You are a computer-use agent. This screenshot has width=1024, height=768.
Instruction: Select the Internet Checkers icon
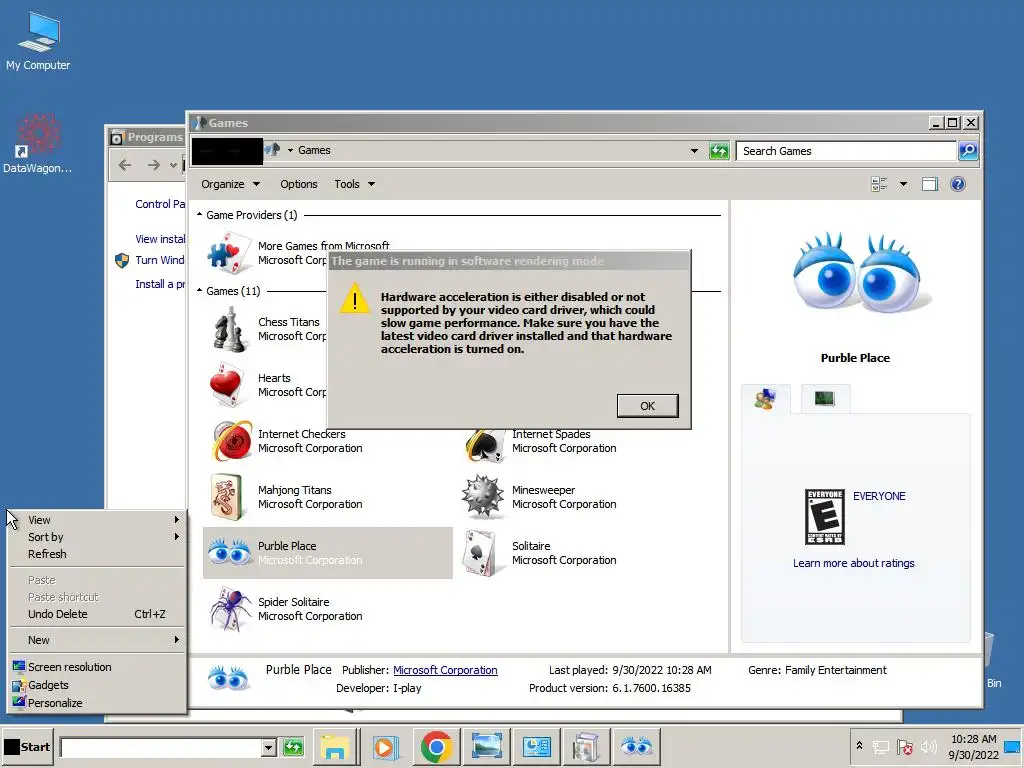pos(231,441)
